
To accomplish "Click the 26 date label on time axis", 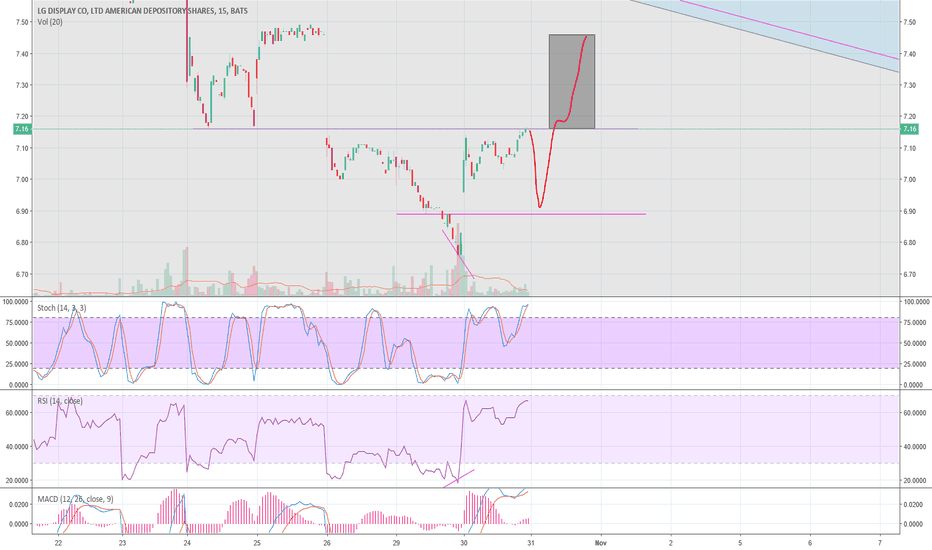I will pyautogui.click(x=327, y=543).
